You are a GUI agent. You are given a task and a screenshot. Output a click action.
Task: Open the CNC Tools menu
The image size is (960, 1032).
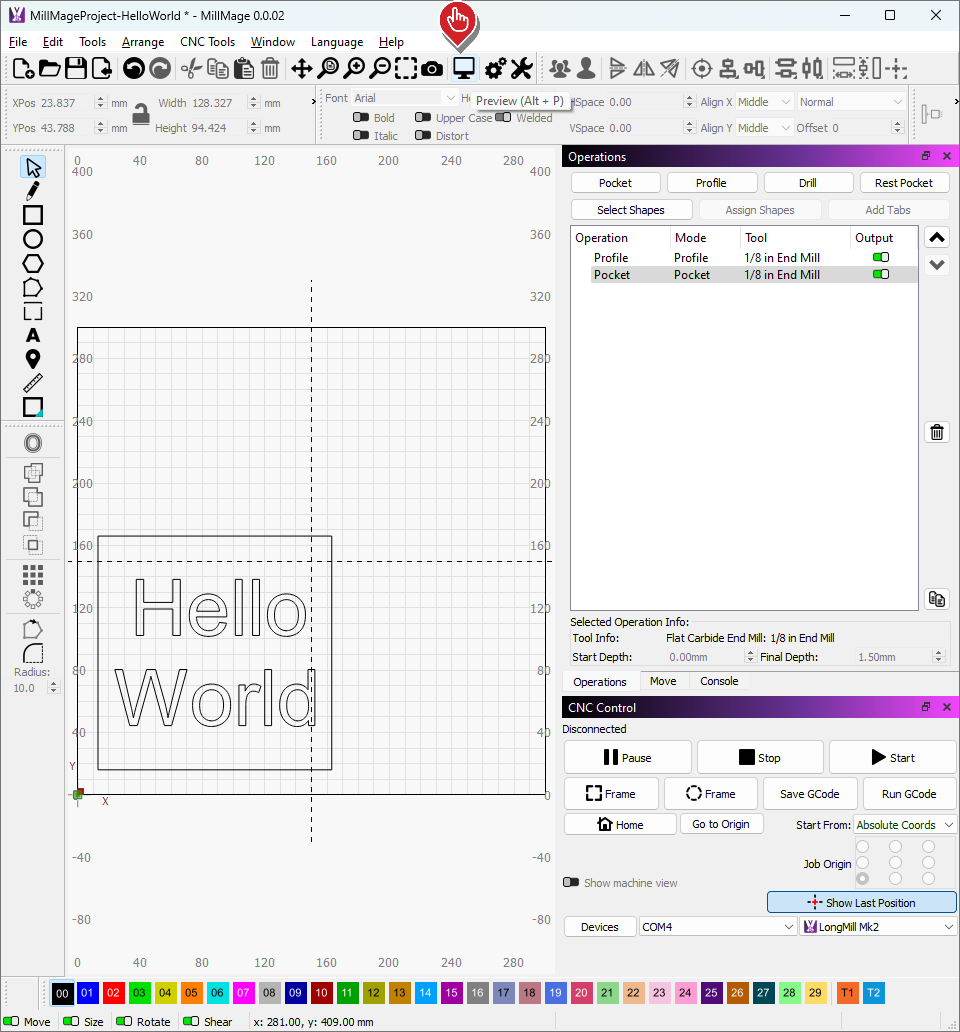click(x=207, y=42)
